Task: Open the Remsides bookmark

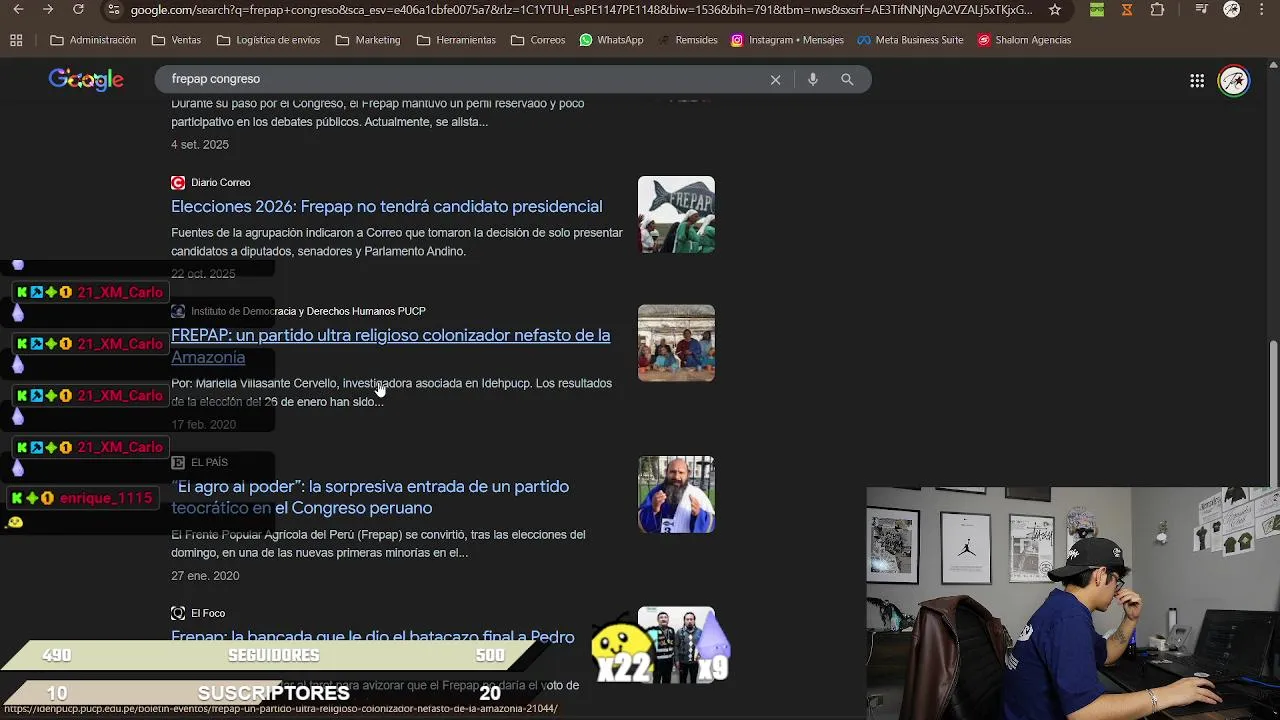Action: coord(686,40)
